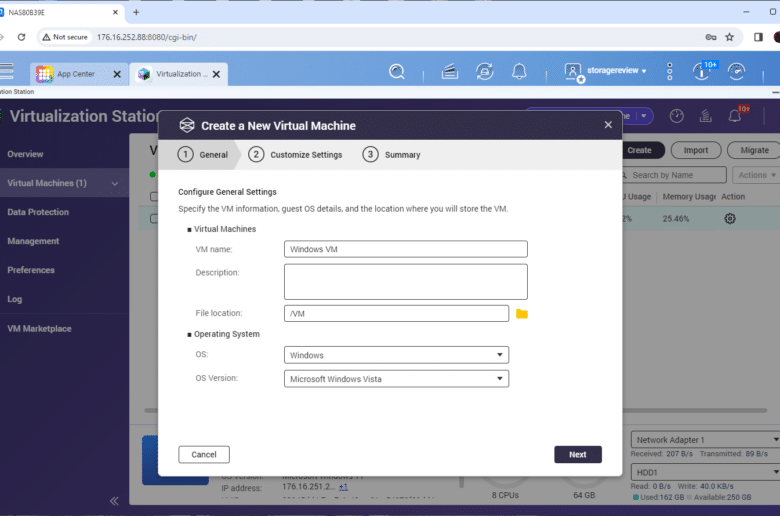The height and width of the screenshot is (516, 780).
Task: Expand Virtual Machines (1) sidebar chevron
Action: pyautogui.click(x=115, y=184)
